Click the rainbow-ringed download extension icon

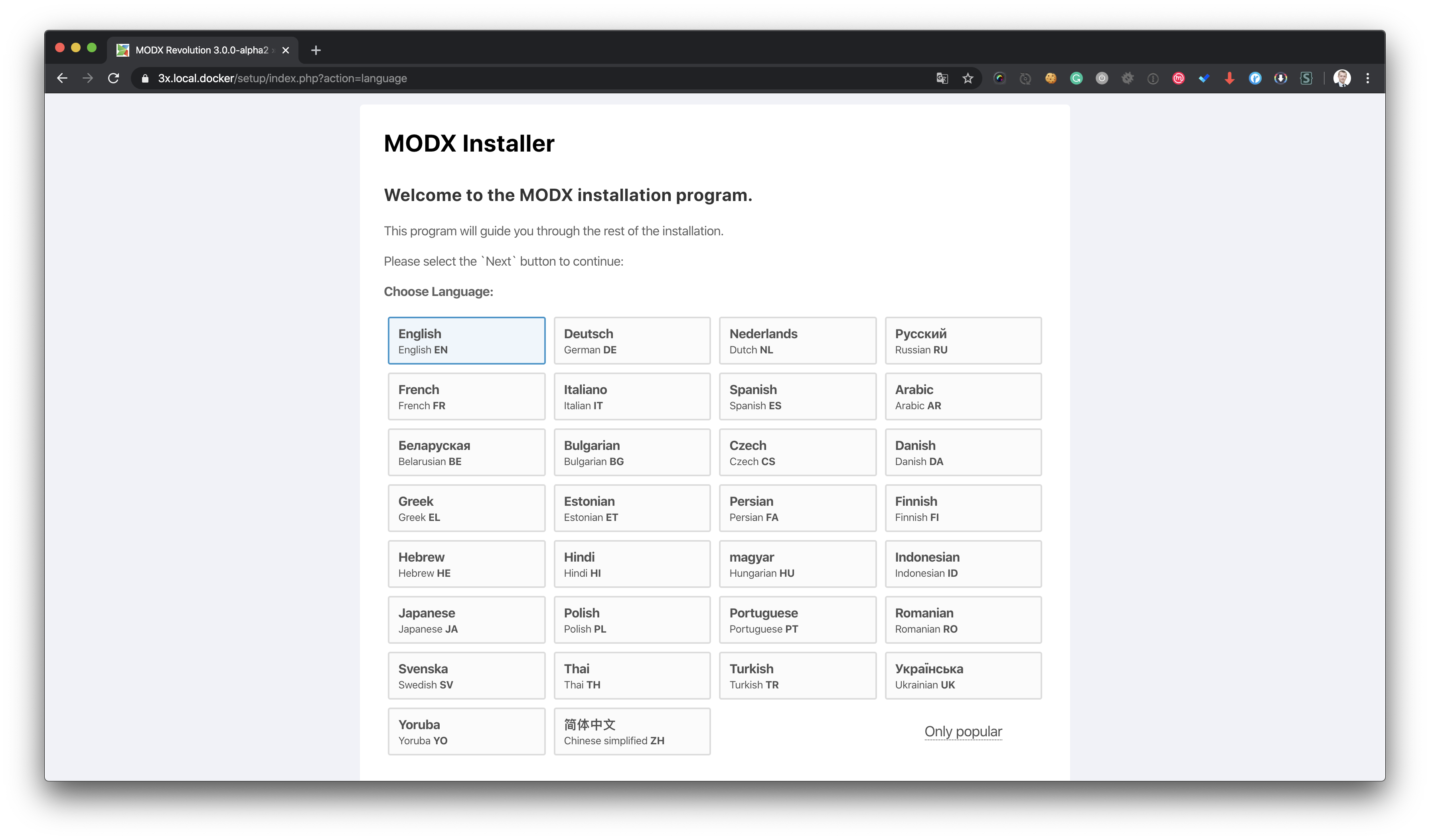point(1280,78)
